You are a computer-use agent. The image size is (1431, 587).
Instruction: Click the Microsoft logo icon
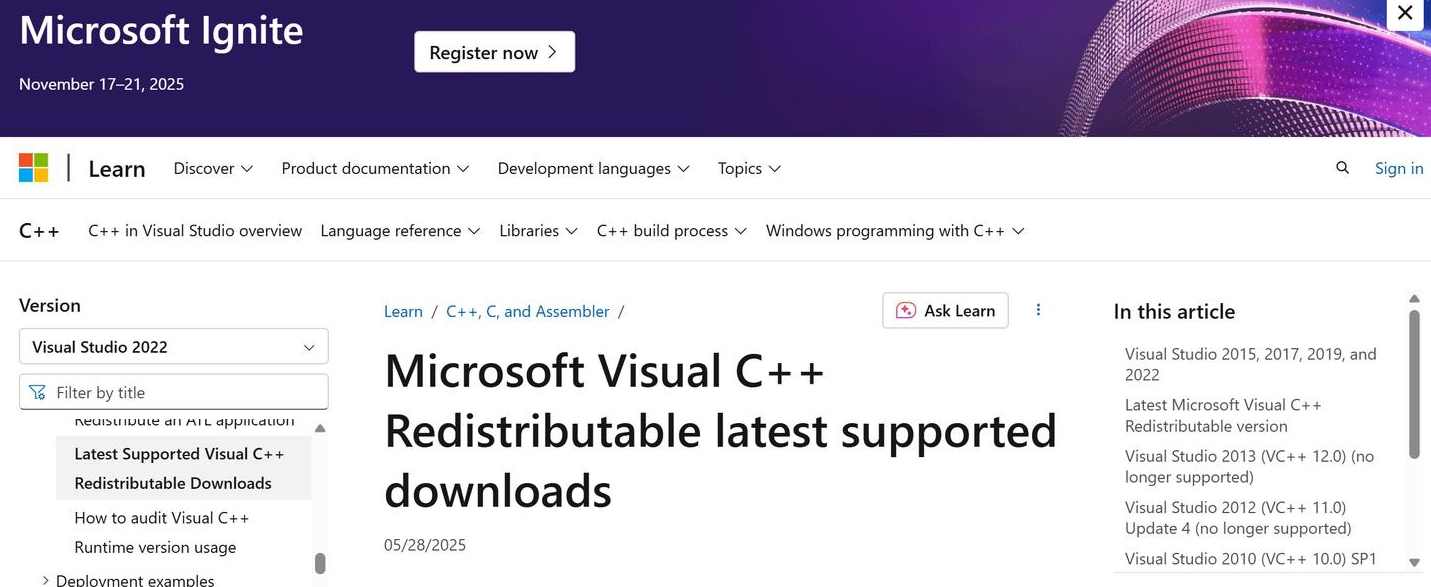click(33, 168)
